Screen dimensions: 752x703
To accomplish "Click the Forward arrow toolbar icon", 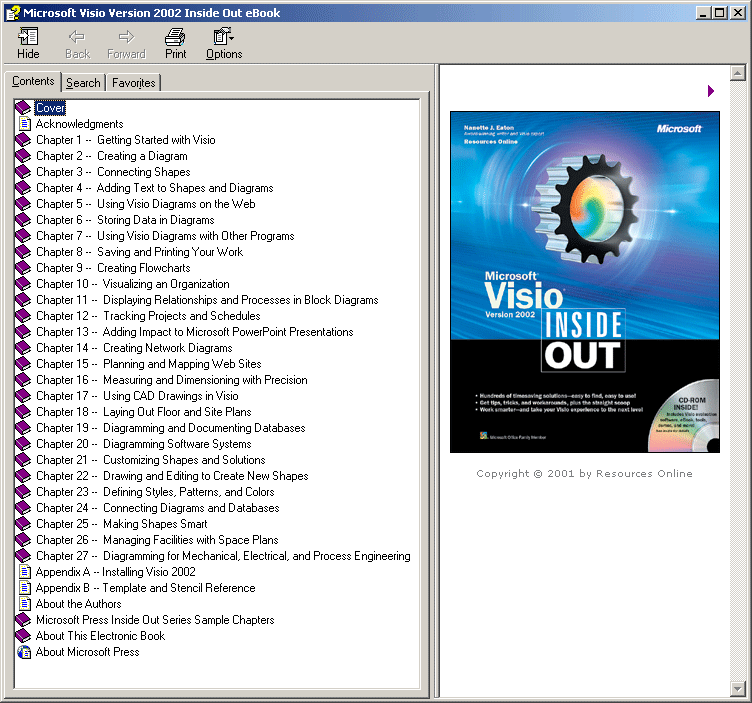I will [126, 43].
